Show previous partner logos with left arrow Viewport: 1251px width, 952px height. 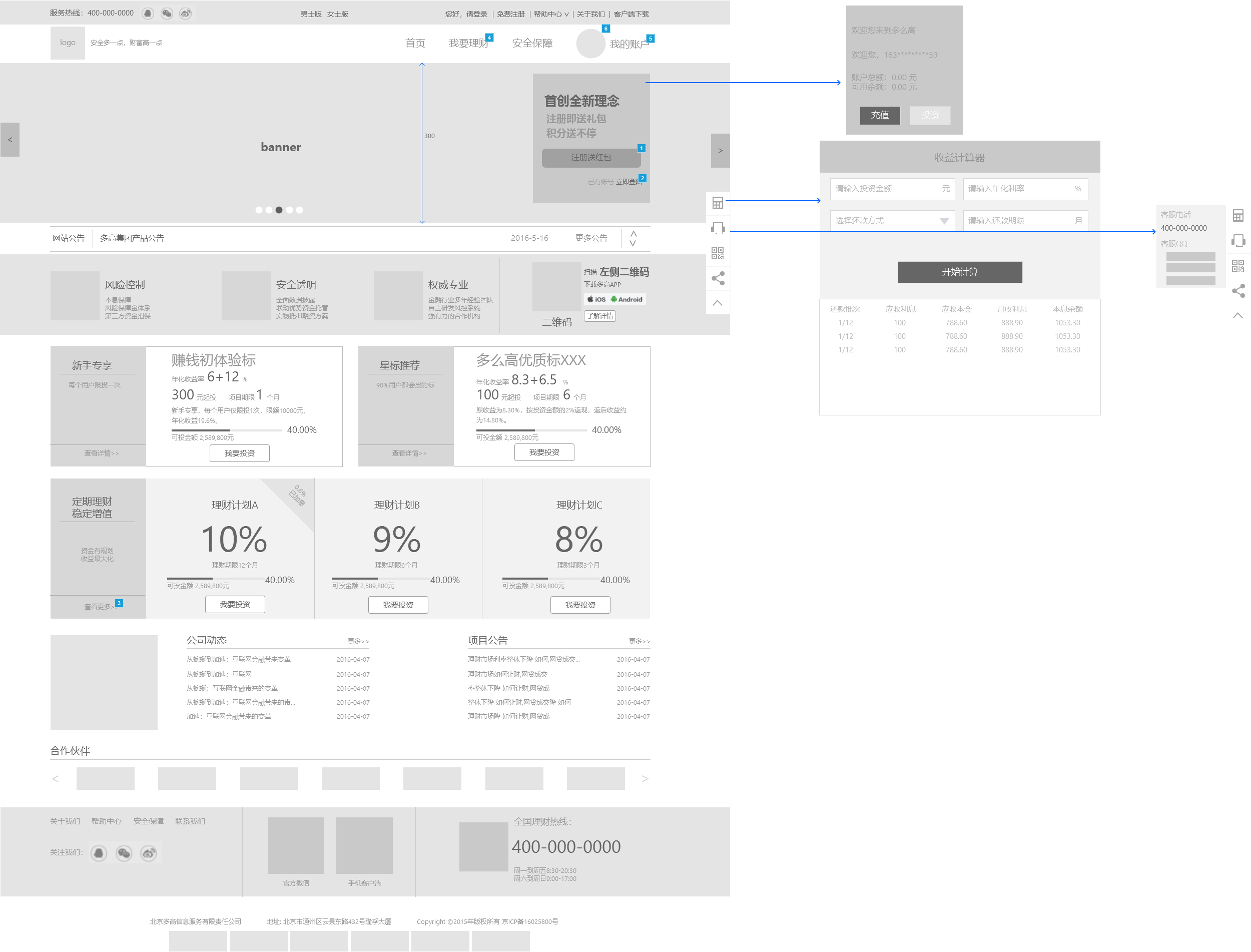click(55, 779)
